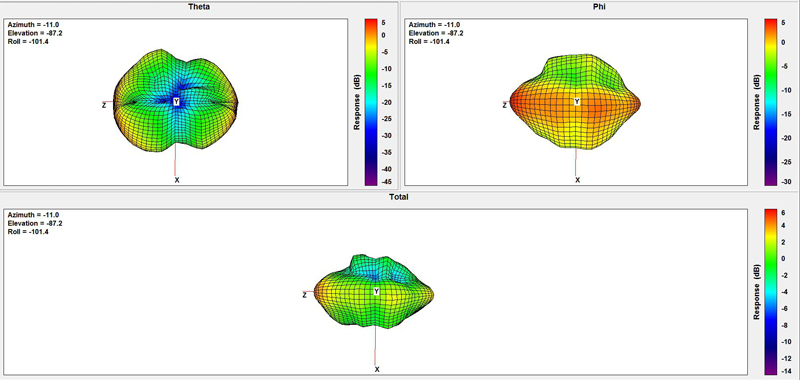The height and width of the screenshot is (380, 800).
Task: Click the -45 tick on Theta color scale
Action: [386, 182]
